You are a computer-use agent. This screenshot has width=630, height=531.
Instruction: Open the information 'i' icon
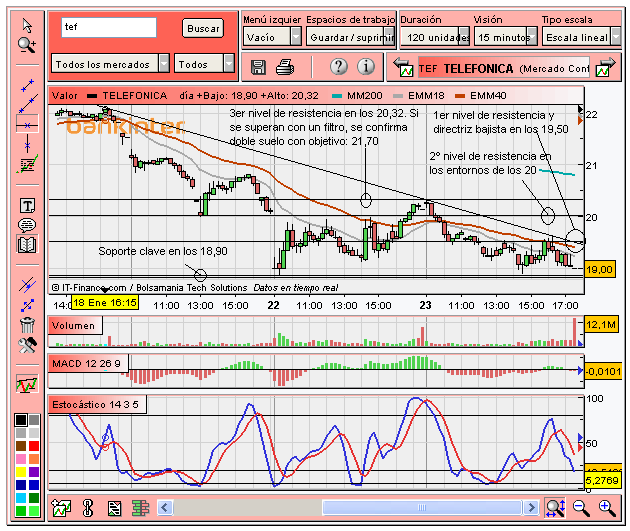tap(366, 66)
